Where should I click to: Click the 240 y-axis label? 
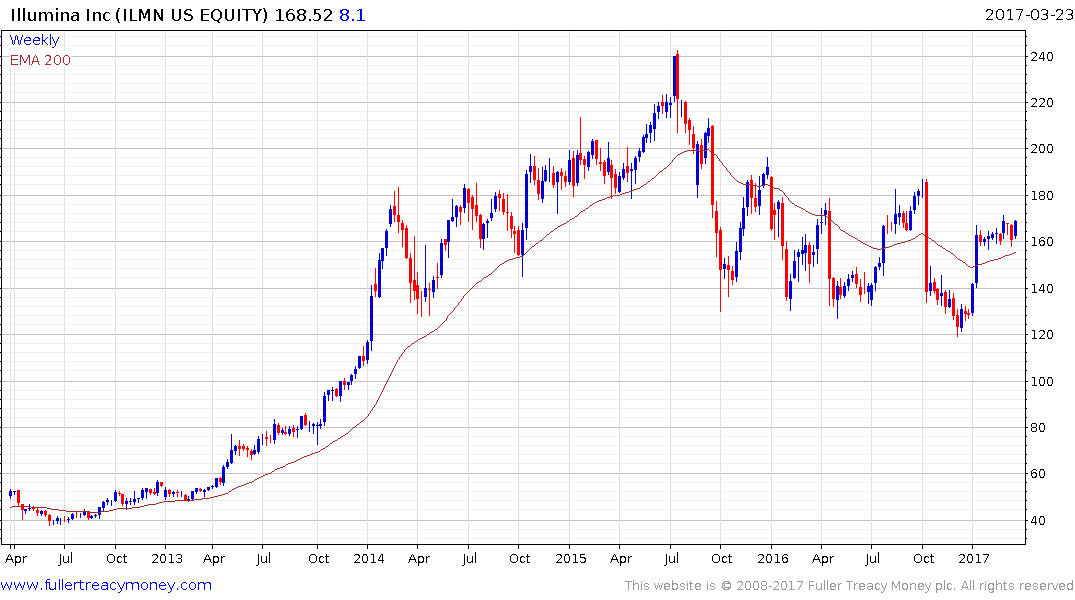point(1042,57)
